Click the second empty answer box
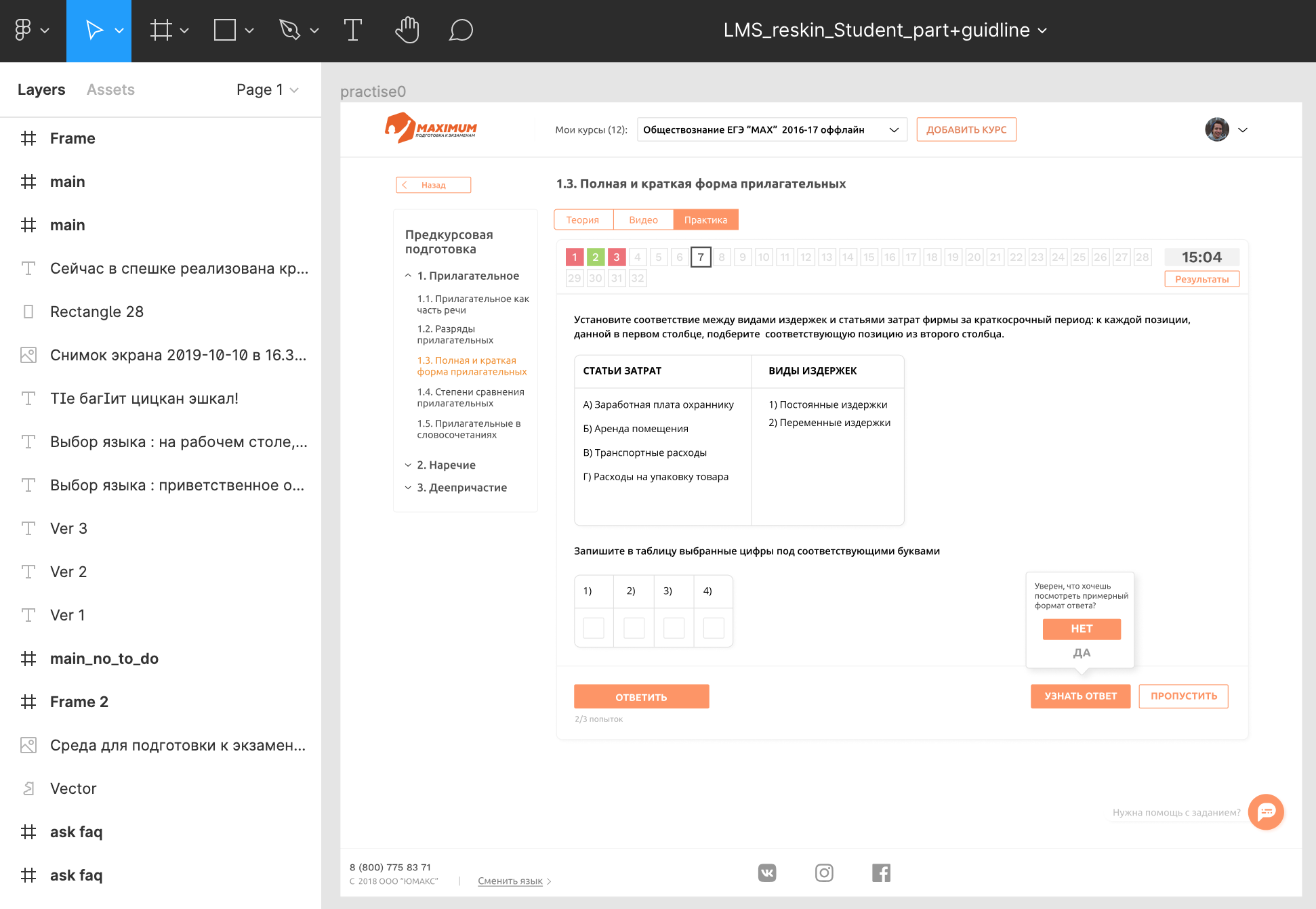Image resolution: width=1316 pixels, height=909 pixels. (634, 628)
